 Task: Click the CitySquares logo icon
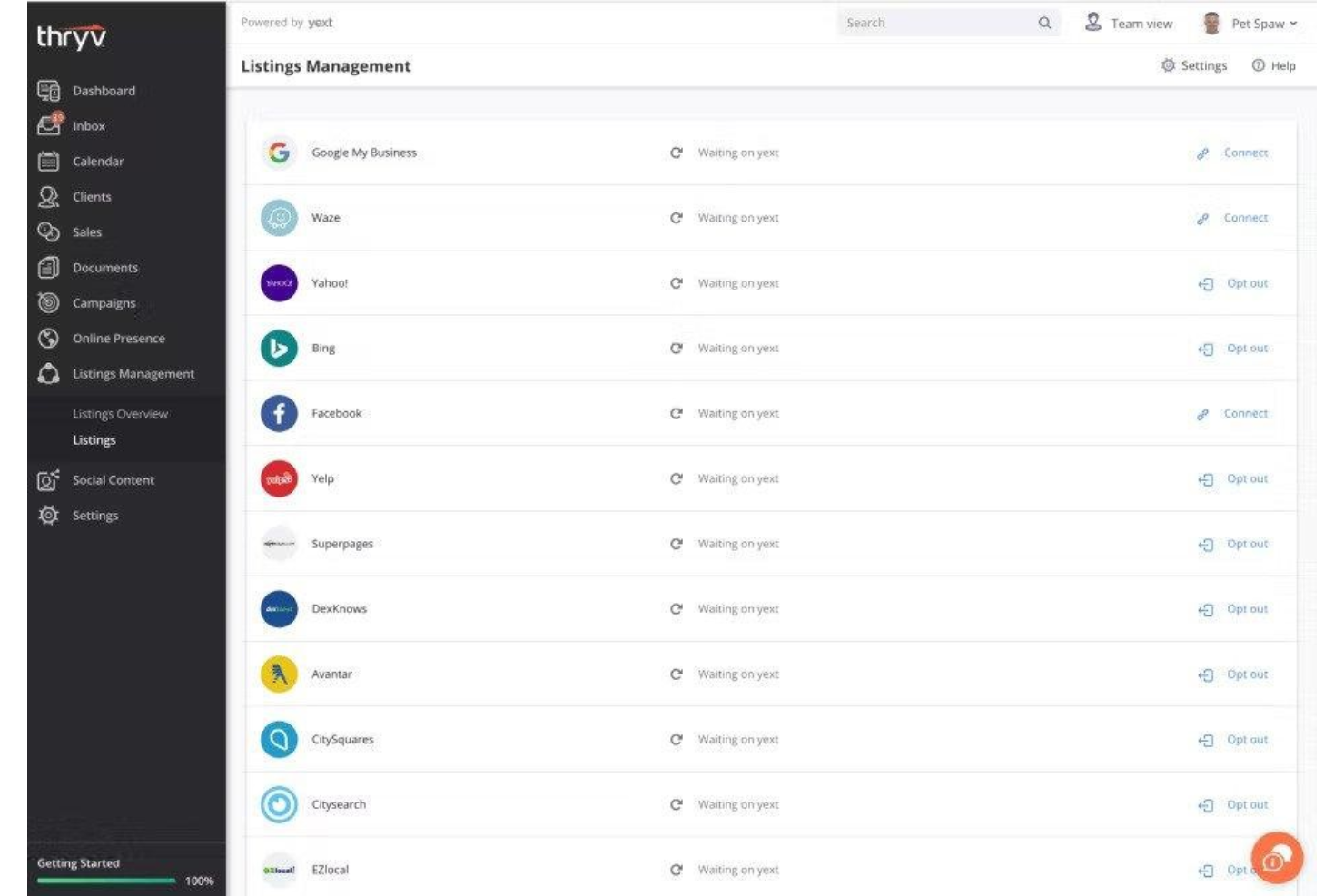[279, 740]
